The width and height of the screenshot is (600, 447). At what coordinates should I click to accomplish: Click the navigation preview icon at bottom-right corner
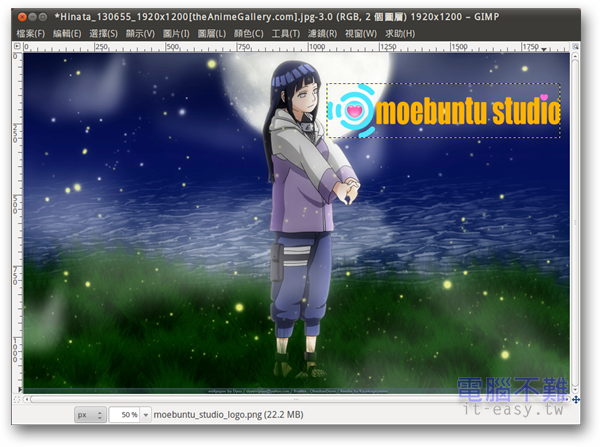tap(575, 399)
